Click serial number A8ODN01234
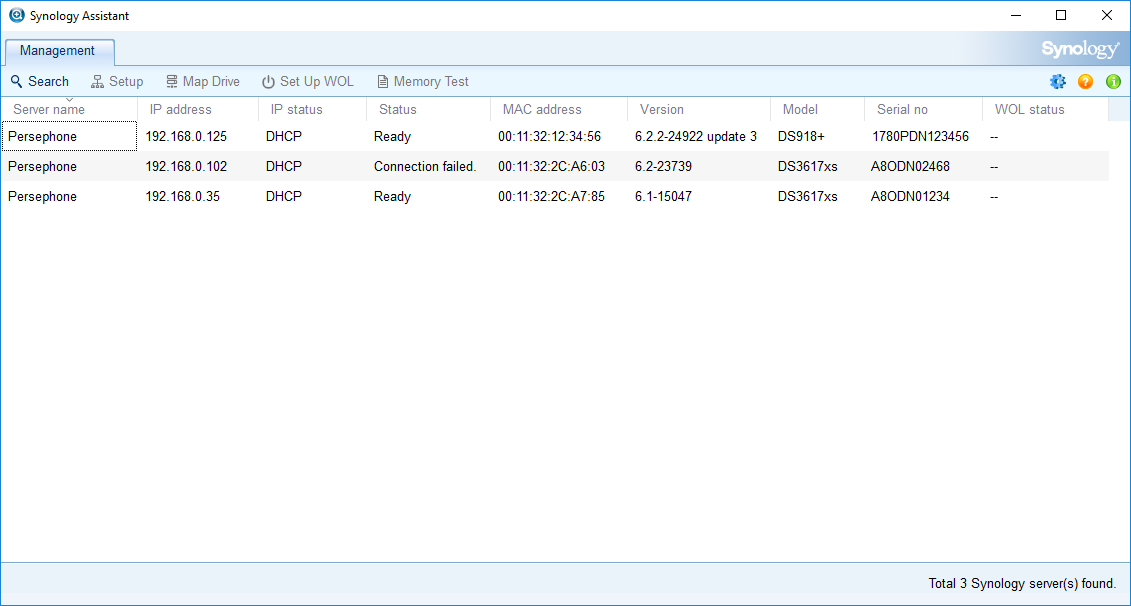The height and width of the screenshot is (606, 1131). (x=910, y=196)
